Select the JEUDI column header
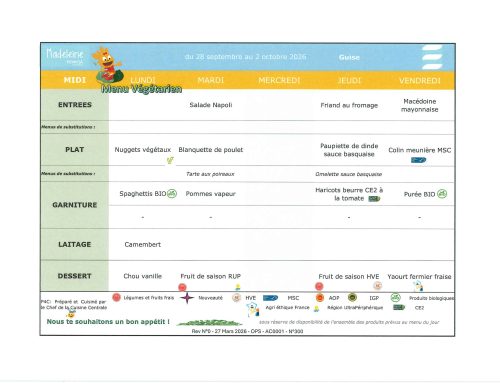Image resolution: width=500 pixels, height=383 pixels. pyautogui.click(x=349, y=81)
